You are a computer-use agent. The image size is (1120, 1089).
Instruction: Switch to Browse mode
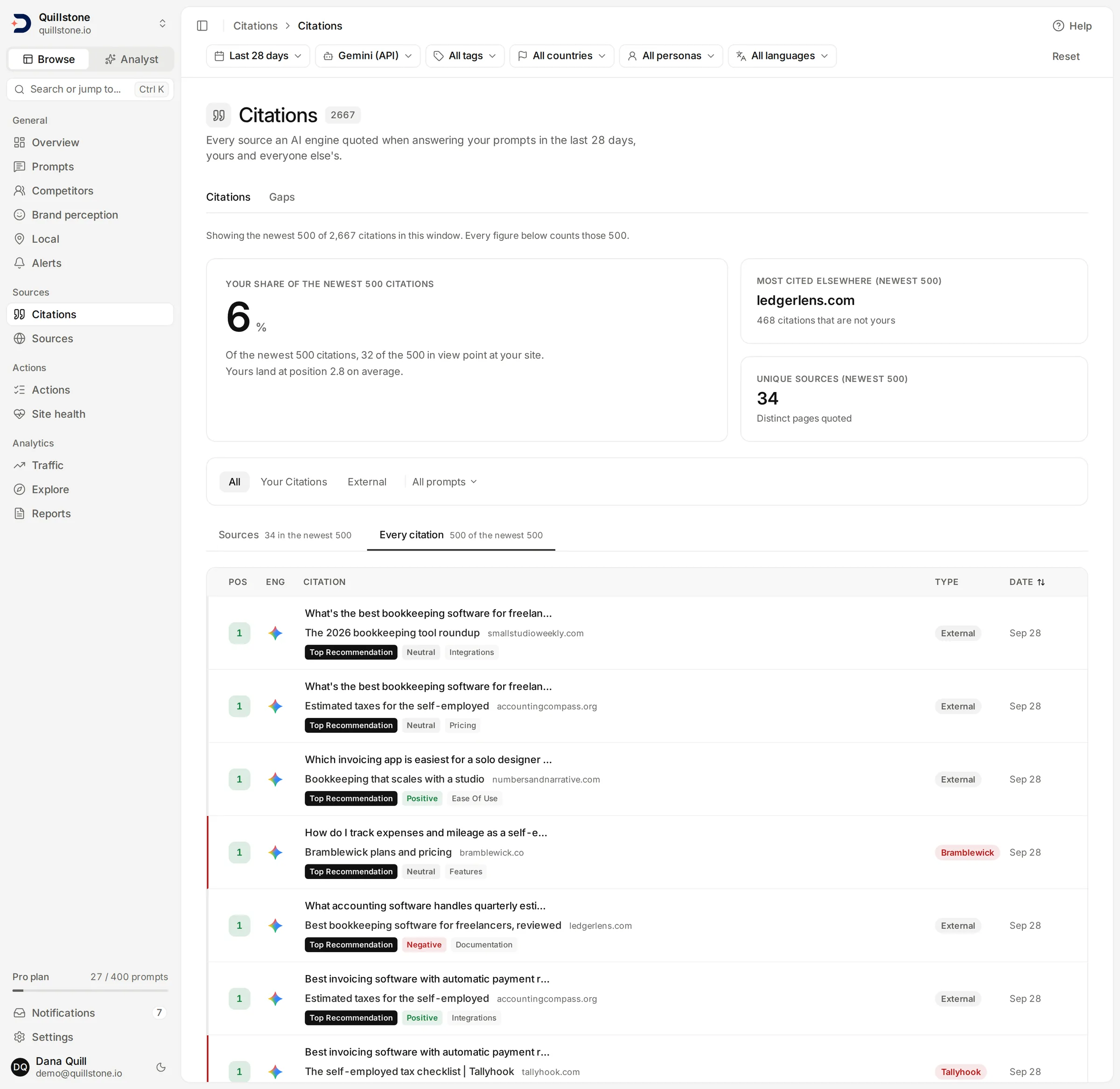coord(49,59)
